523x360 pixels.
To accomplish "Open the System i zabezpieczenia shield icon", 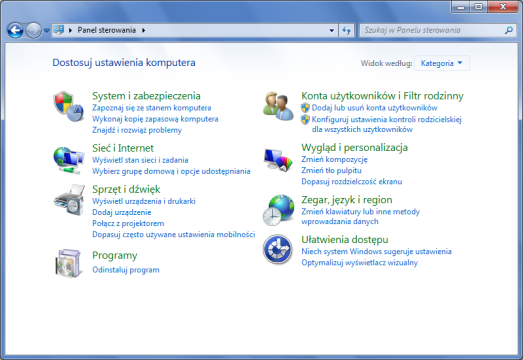I will point(68,106).
